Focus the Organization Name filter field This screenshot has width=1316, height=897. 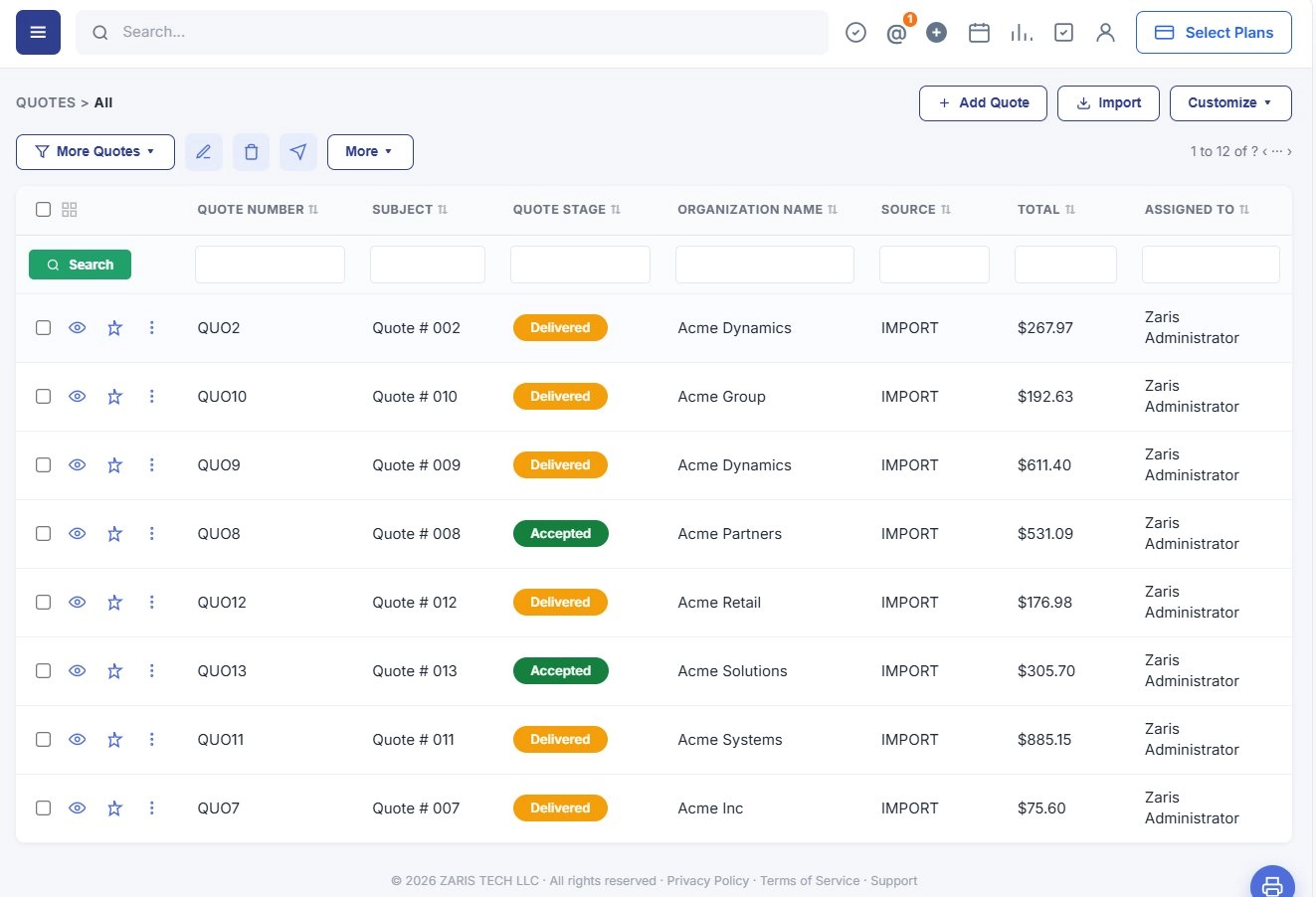[765, 265]
